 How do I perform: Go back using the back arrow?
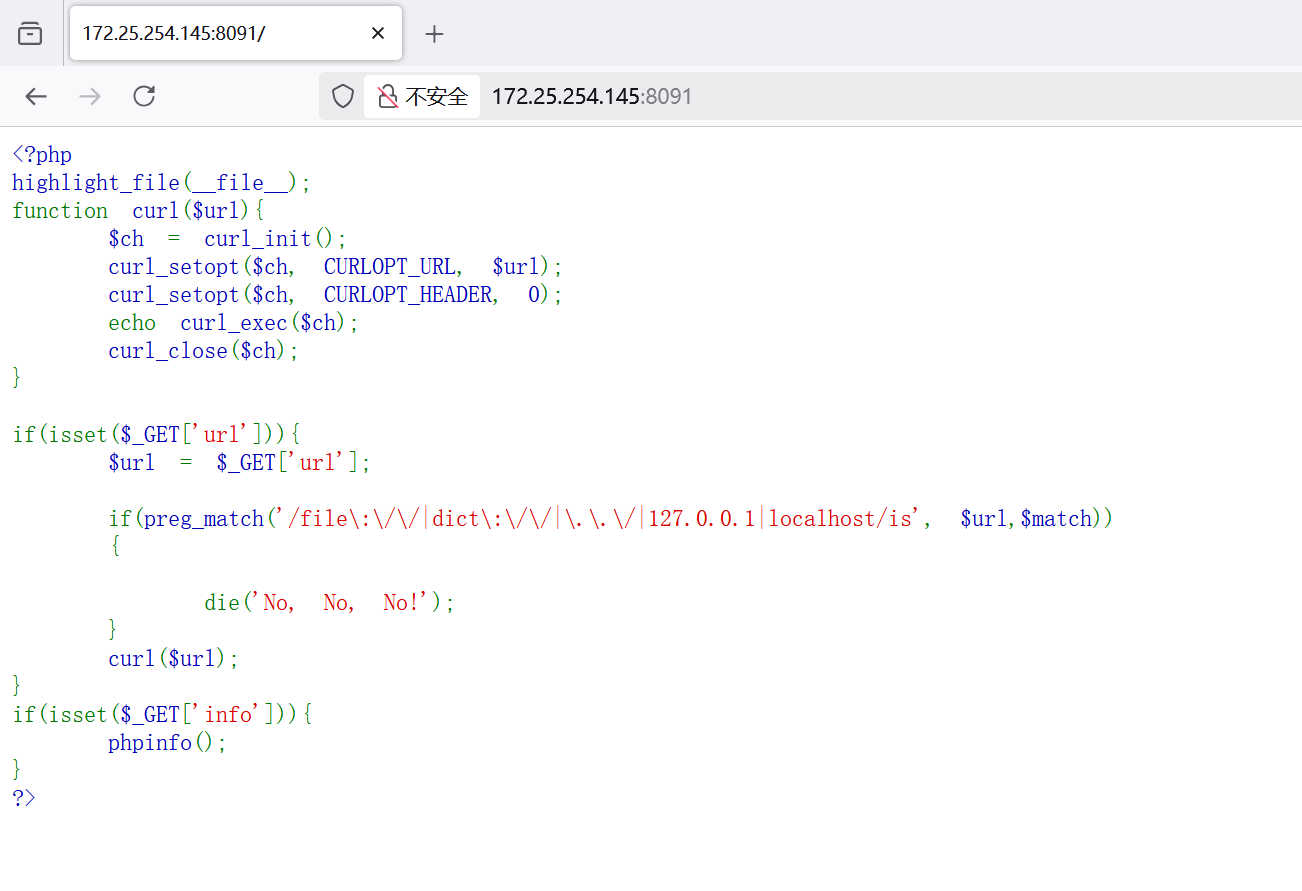pyautogui.click(x=36, y=96)
